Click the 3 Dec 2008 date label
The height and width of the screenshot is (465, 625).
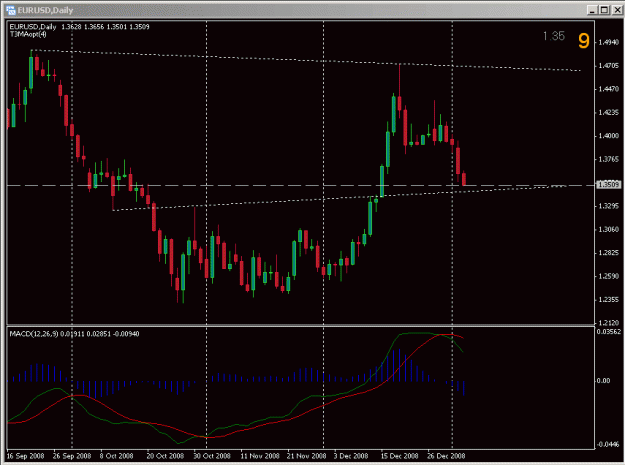[x=351, y=456]
